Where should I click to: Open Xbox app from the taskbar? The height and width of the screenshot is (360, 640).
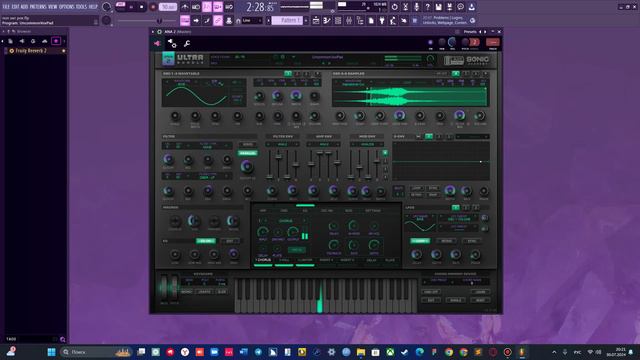pos(390,352)
